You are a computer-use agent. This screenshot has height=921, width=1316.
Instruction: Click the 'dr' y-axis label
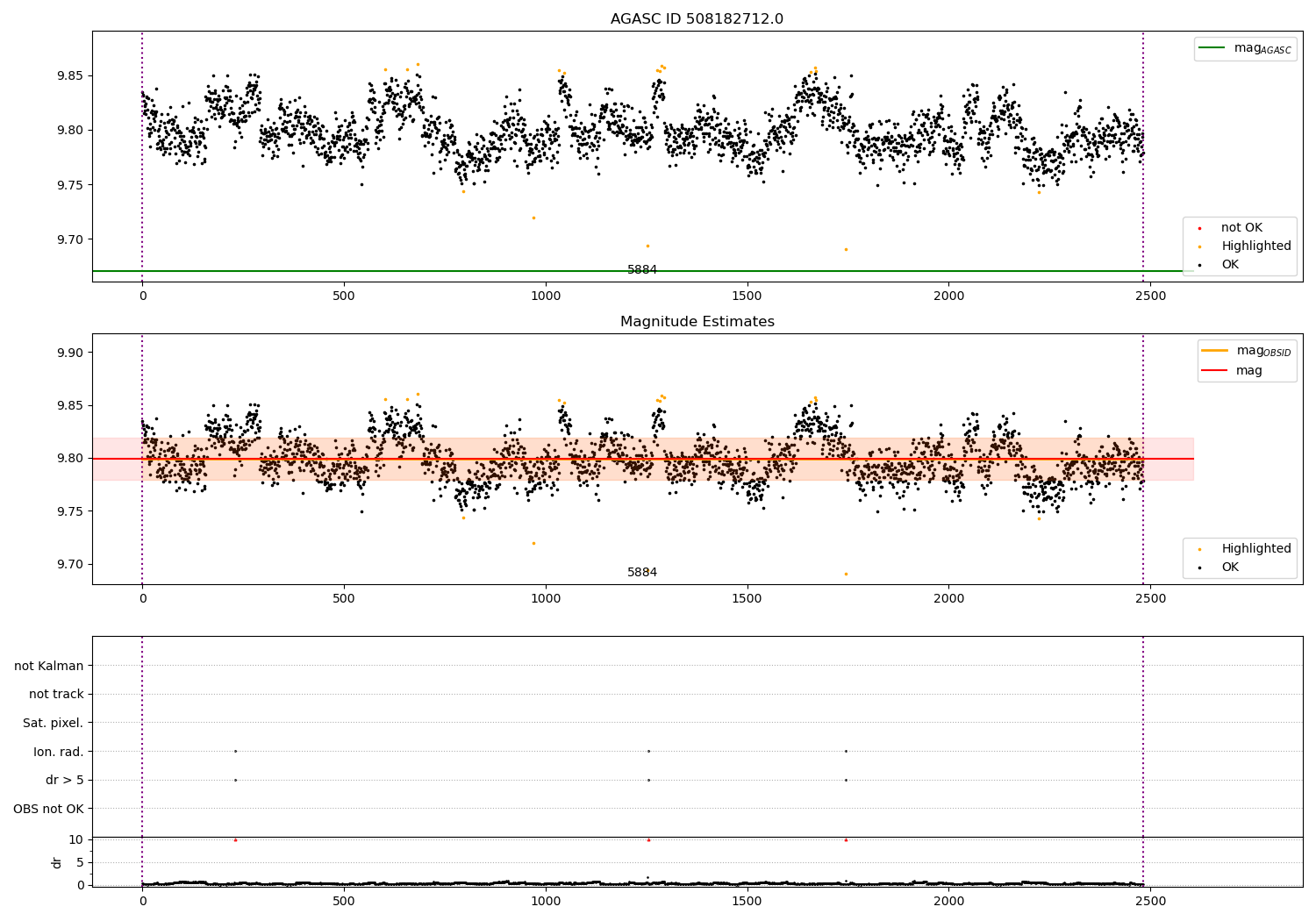pos(57,862)
